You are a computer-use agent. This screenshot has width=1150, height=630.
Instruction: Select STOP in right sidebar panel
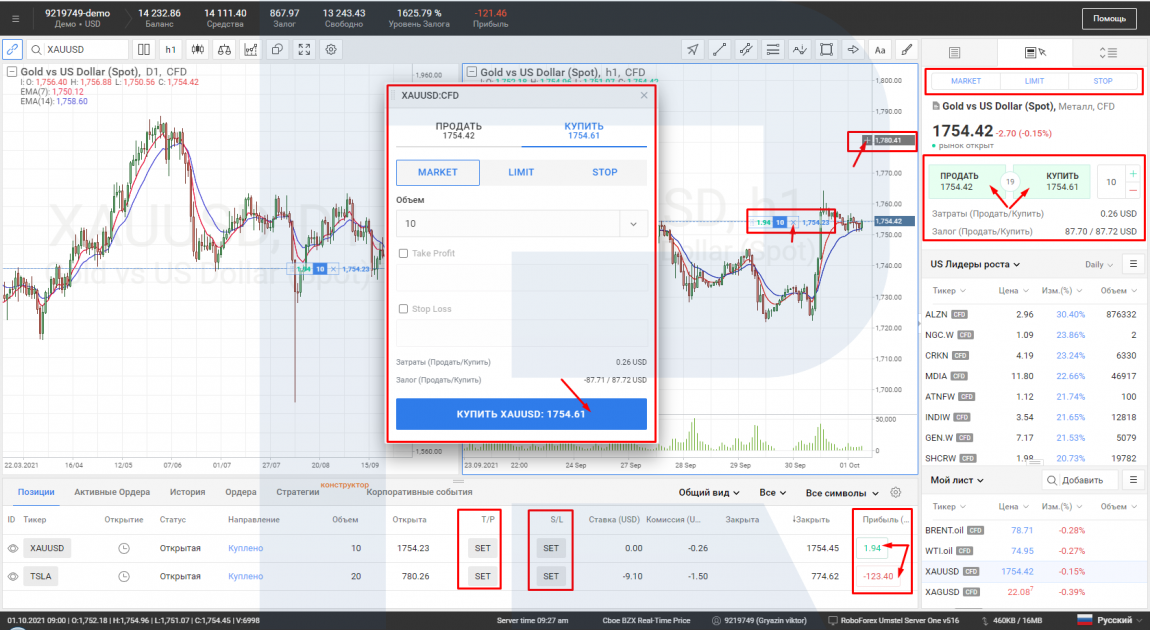pos(1103,81)
